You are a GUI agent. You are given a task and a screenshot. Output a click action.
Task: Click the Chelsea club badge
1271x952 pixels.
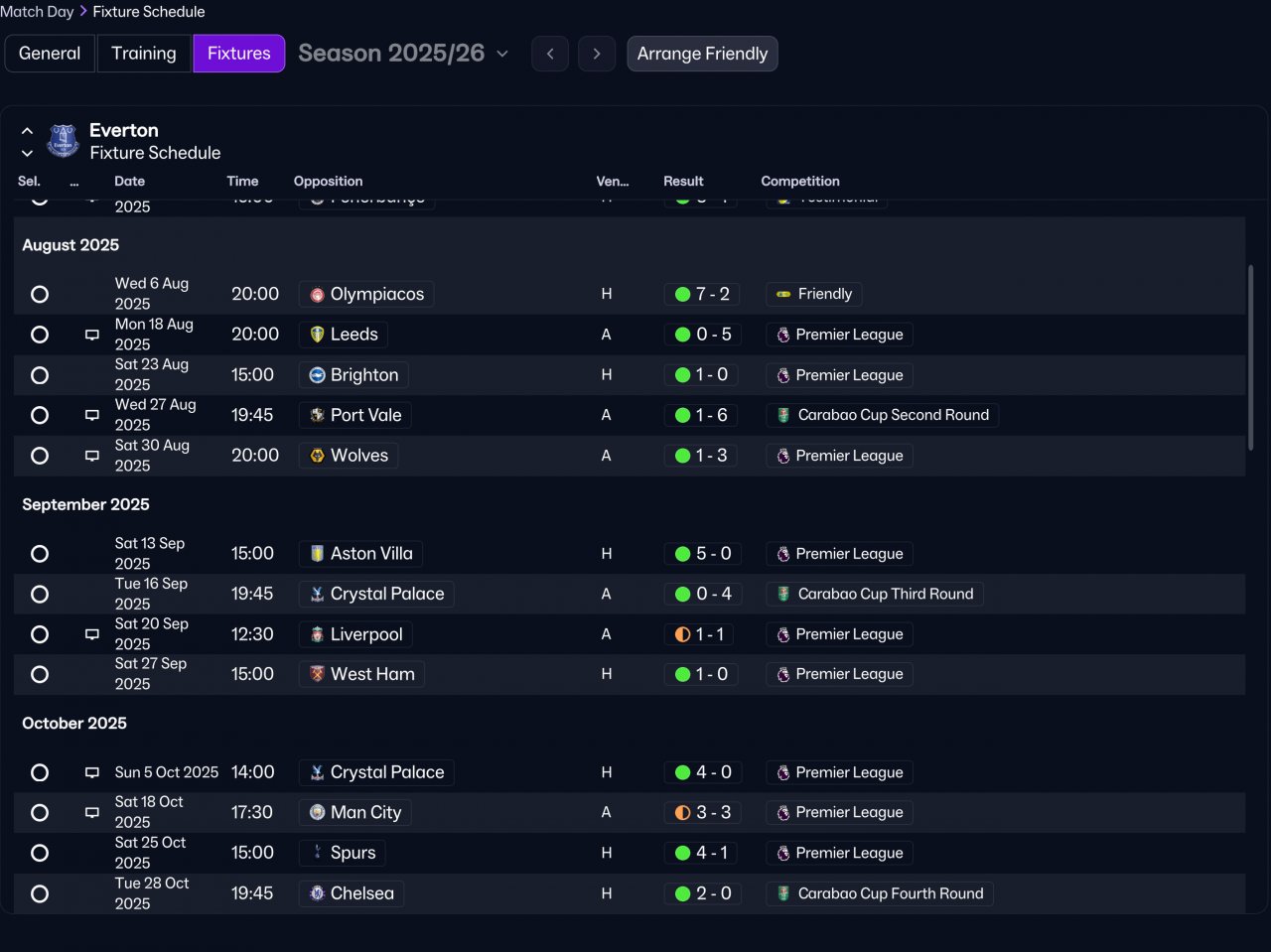click(317, 893)
